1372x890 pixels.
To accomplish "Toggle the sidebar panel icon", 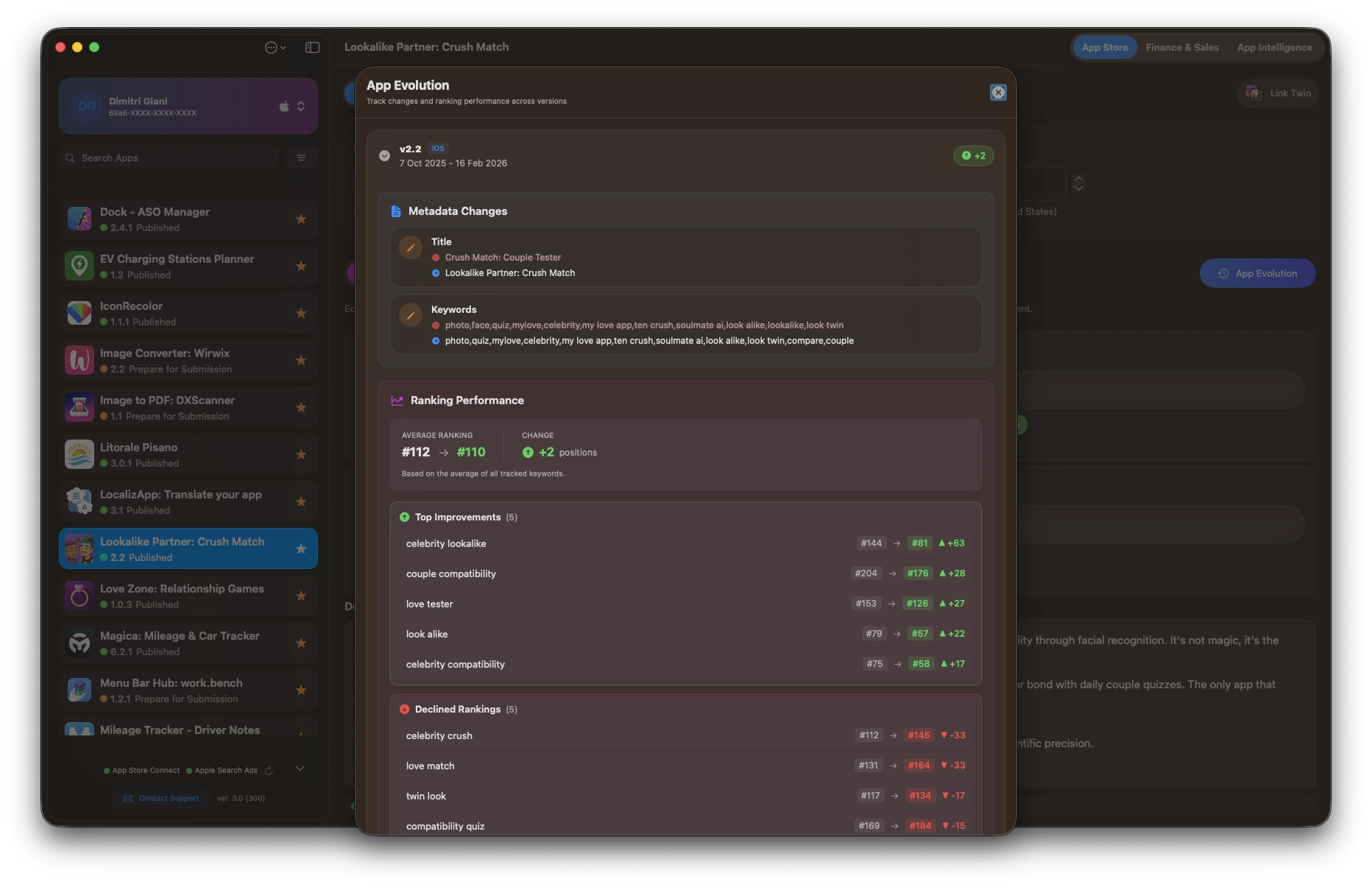I will tap(312, 47).
